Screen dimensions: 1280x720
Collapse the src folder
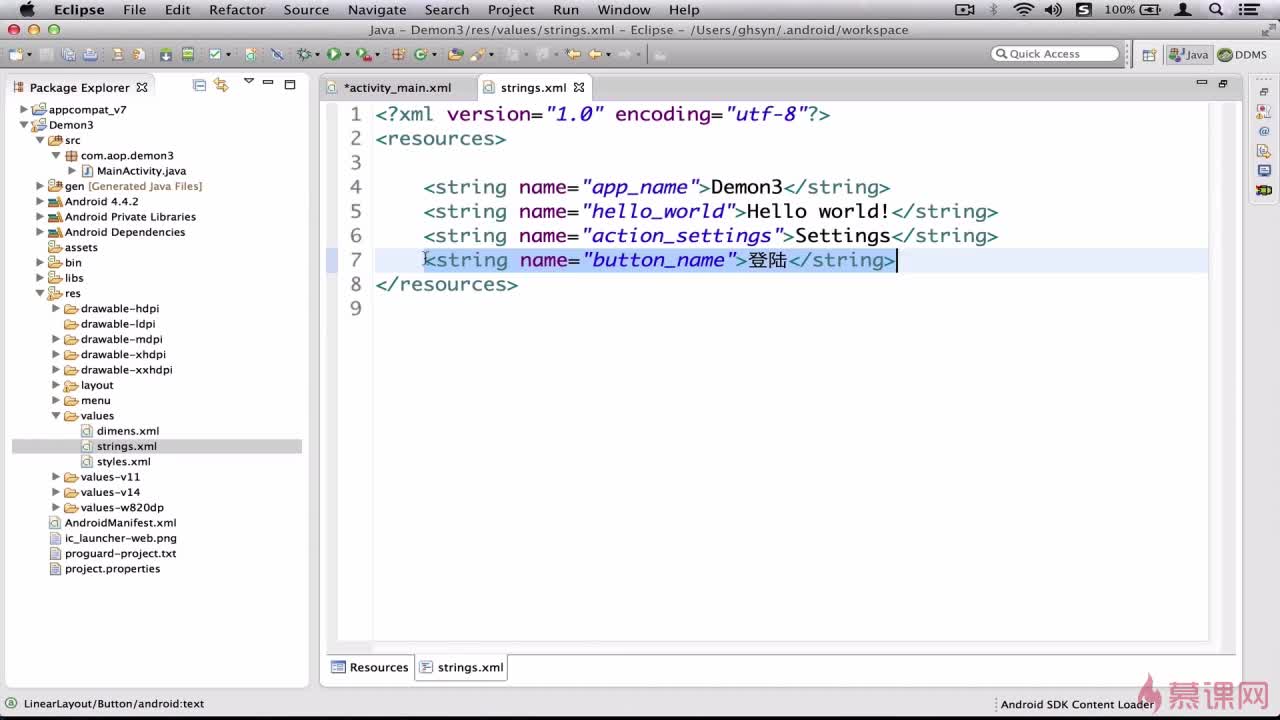(x=40, y=140)
